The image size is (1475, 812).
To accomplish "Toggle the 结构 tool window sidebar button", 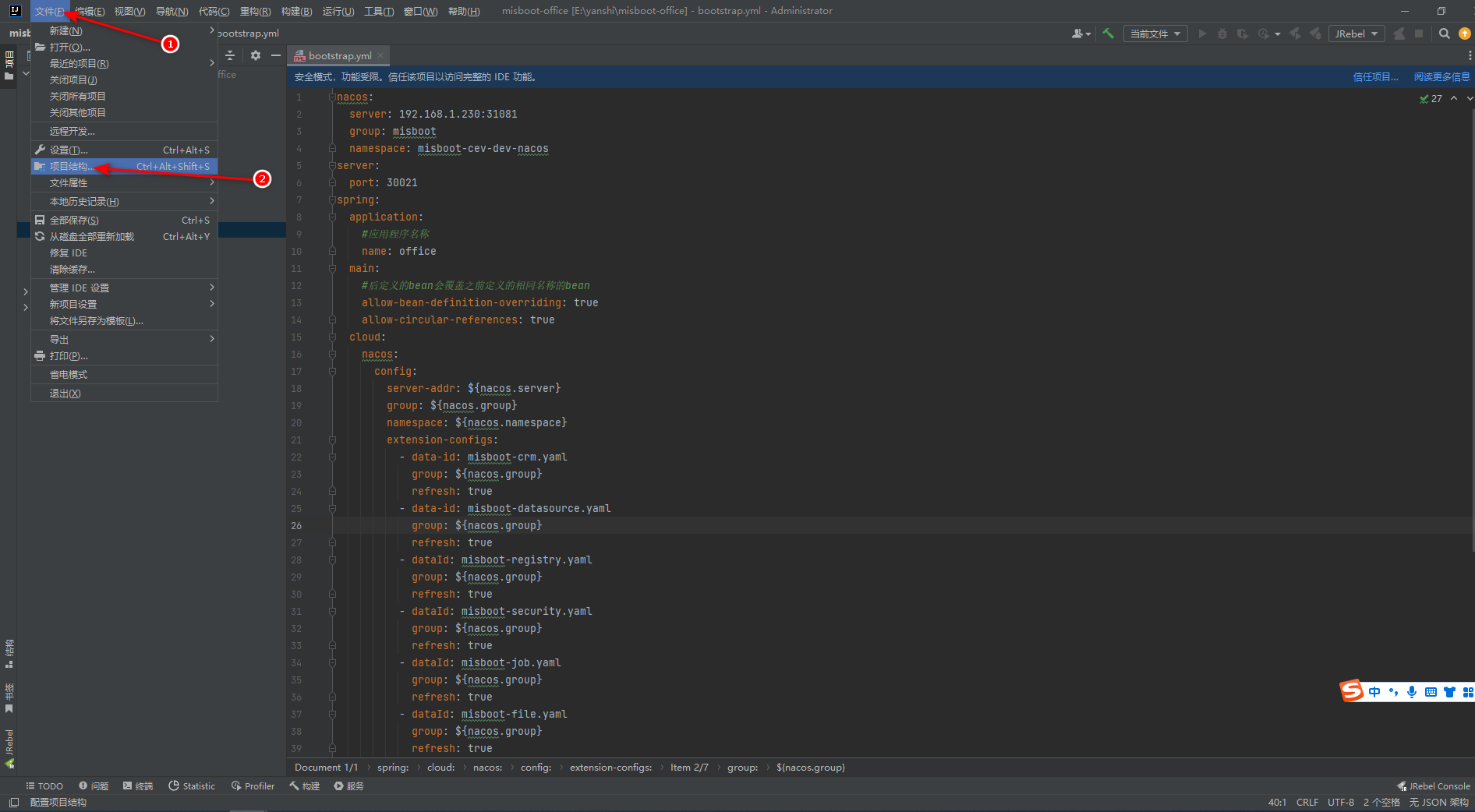I will 9,654.
